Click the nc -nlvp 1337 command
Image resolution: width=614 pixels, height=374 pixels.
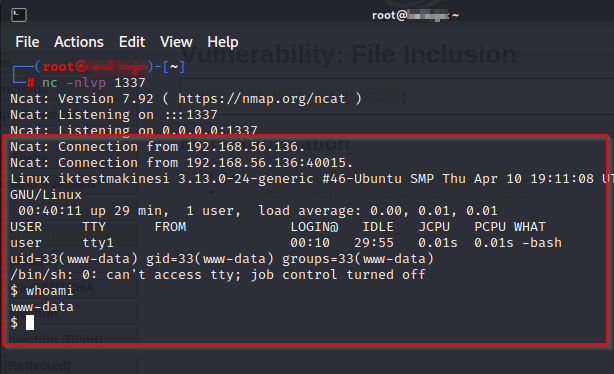point(94,83)
